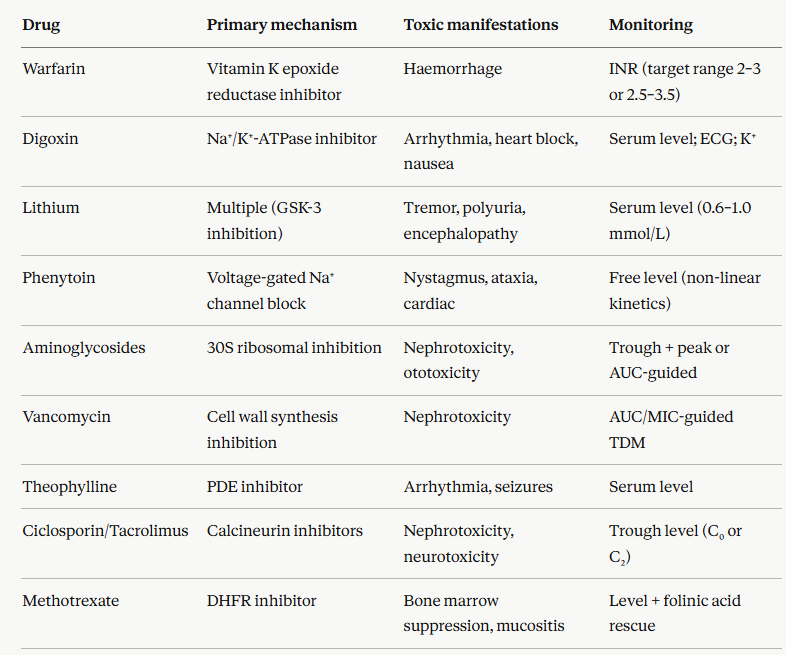Click the Arrhythmia, seizures cell
Image resolution: width=786 pixels, height=655 pixels.
(x=477, y=487)
